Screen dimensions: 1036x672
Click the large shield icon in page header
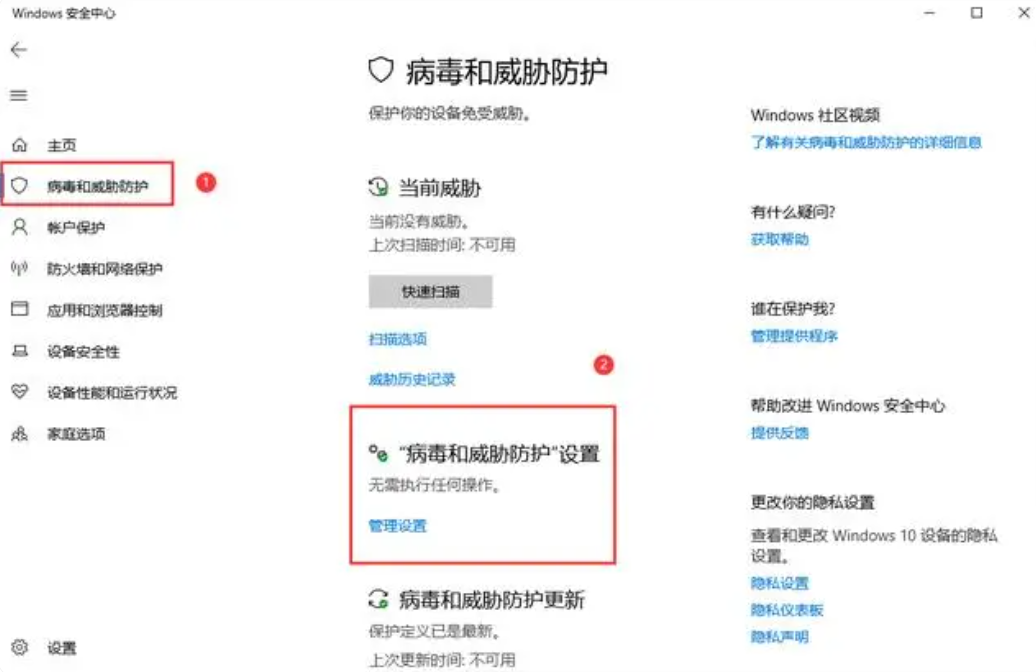tap(381, 70)
